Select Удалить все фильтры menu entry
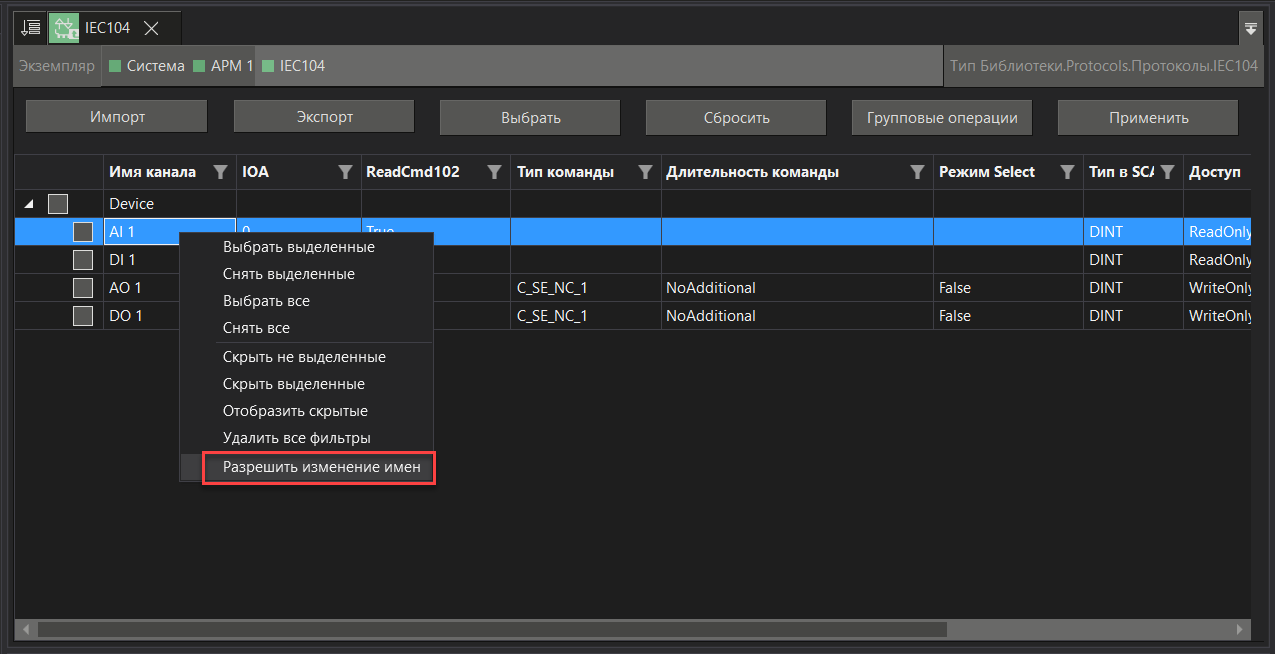Screen dimensions: 1275x654 296,438
